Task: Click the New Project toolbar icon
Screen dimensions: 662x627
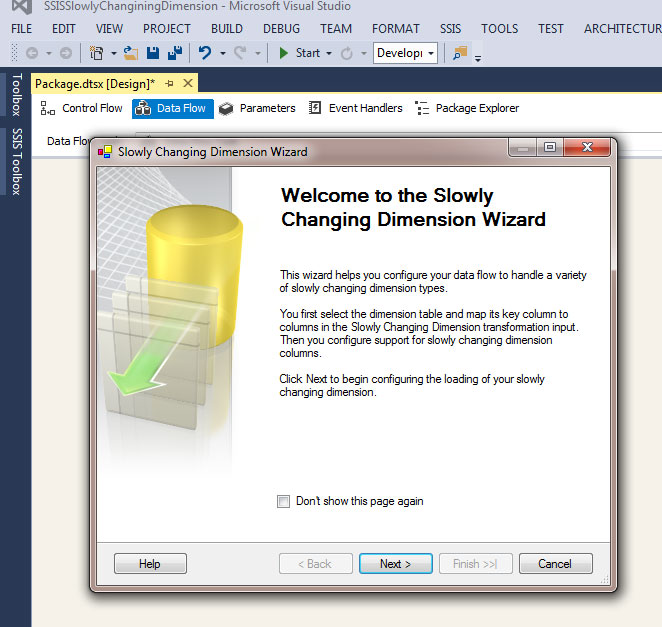Action: (96, 53)
